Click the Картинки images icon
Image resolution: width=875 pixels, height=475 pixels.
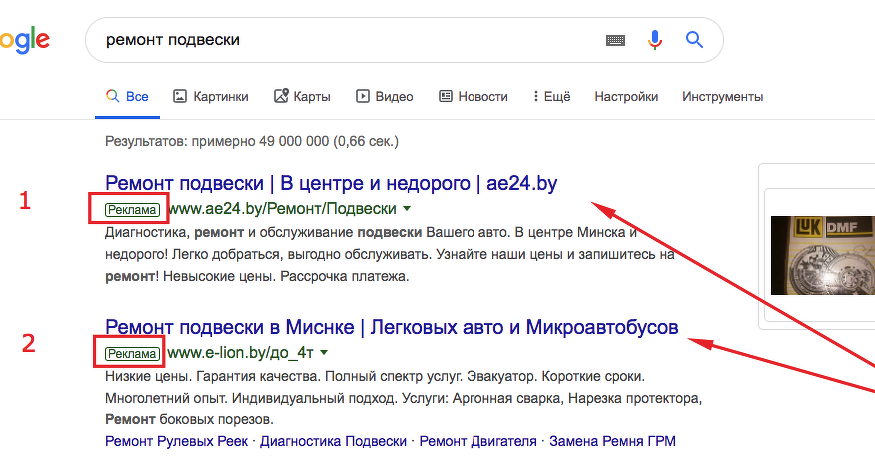[180, 96]
